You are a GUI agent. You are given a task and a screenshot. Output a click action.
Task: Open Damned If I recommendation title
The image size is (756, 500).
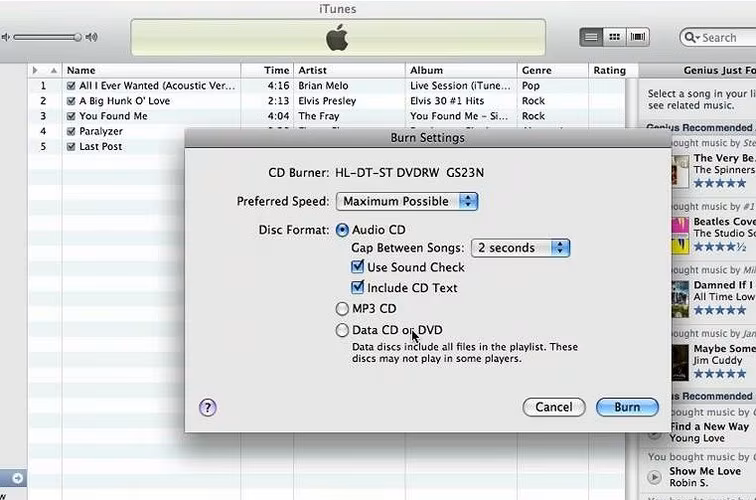click(x=725, y=285)
